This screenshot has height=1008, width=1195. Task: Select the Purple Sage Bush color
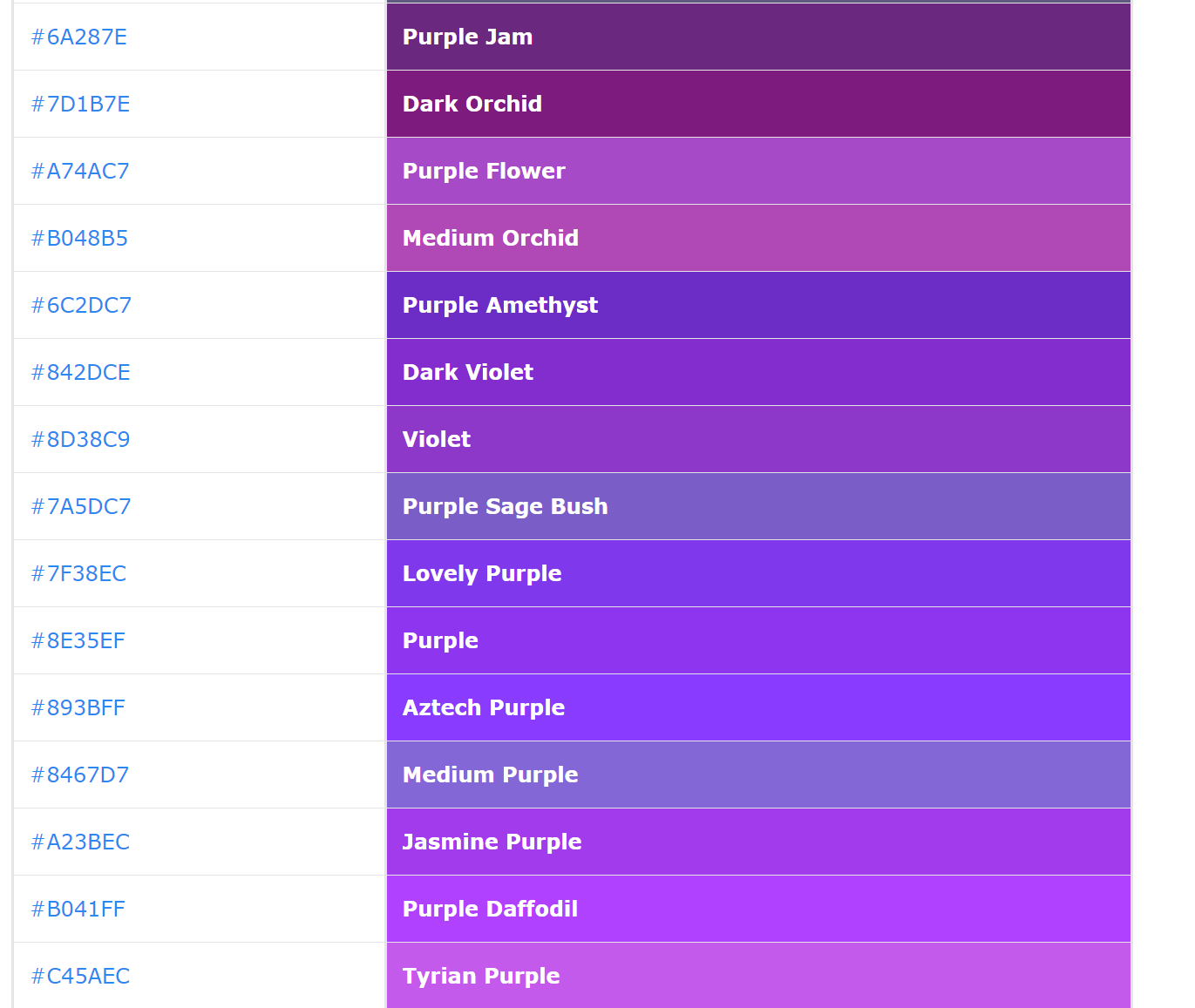tap(758, 507)
